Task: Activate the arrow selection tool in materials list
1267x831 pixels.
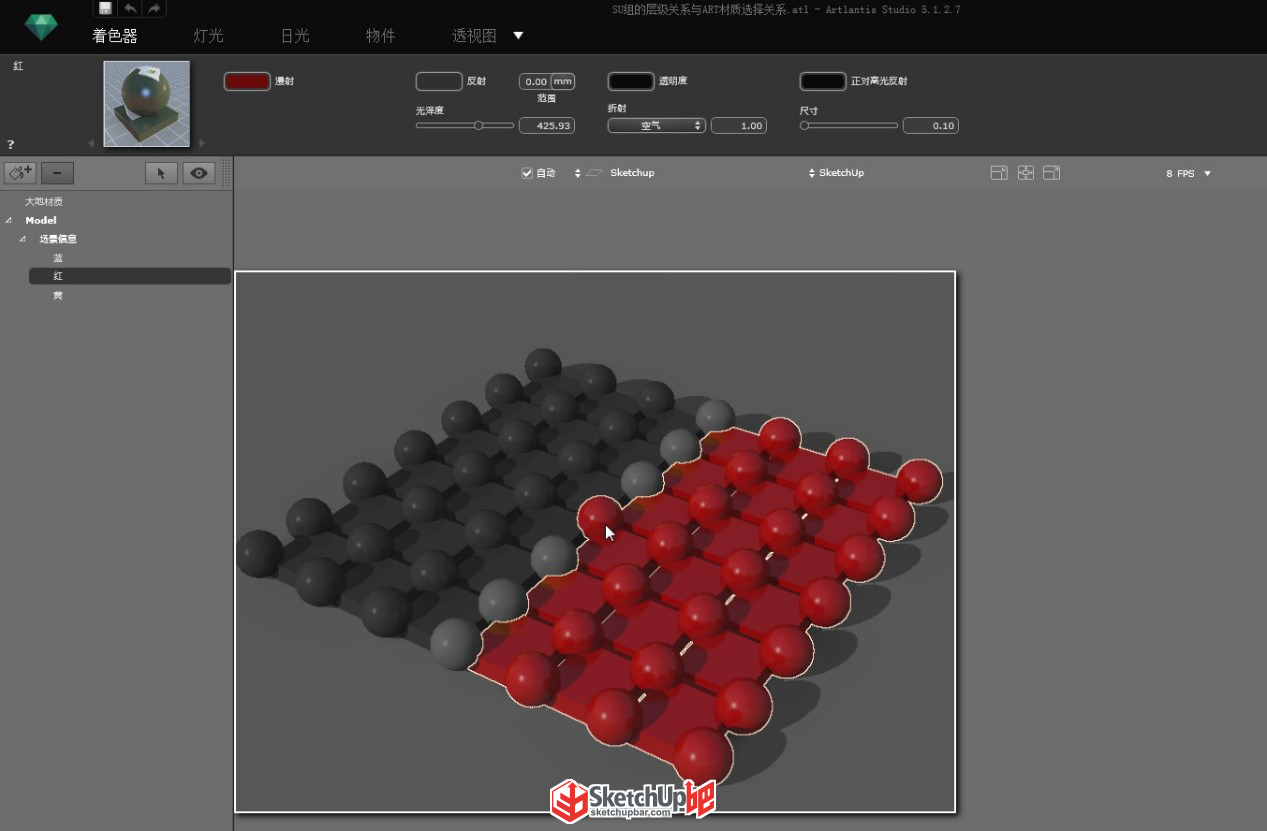Action: tap(161, 173)
